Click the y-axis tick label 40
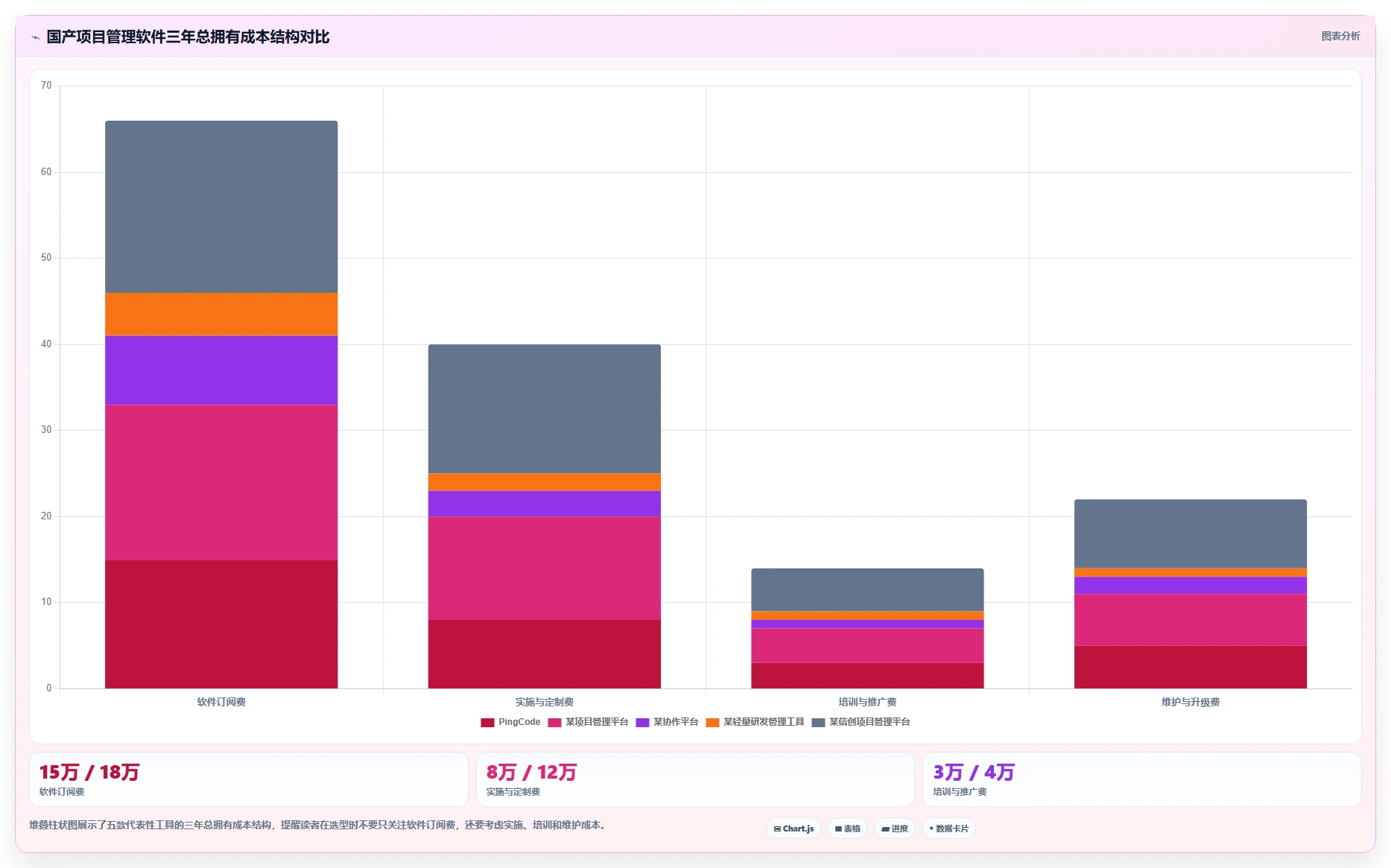The image size is (1391, 868). click(46, 344)
